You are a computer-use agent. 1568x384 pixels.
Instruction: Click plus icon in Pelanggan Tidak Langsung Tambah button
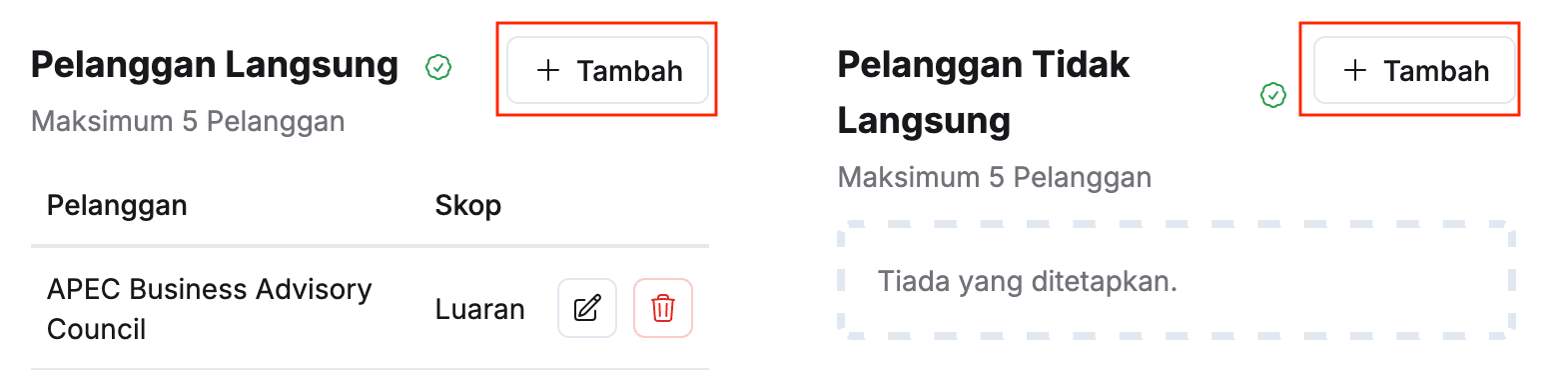(x=1354, y=70)
